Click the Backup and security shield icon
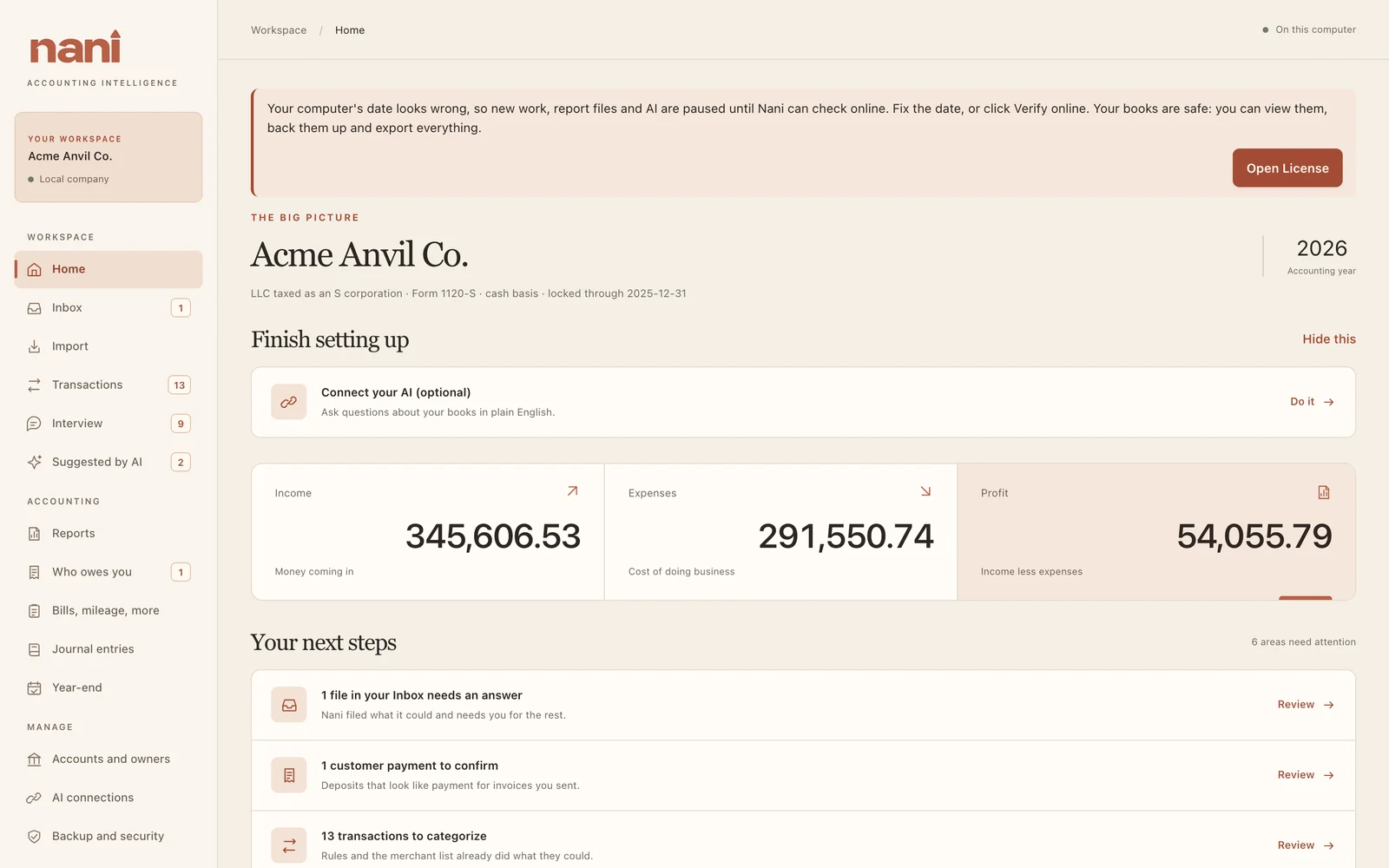 coord(34,837)
